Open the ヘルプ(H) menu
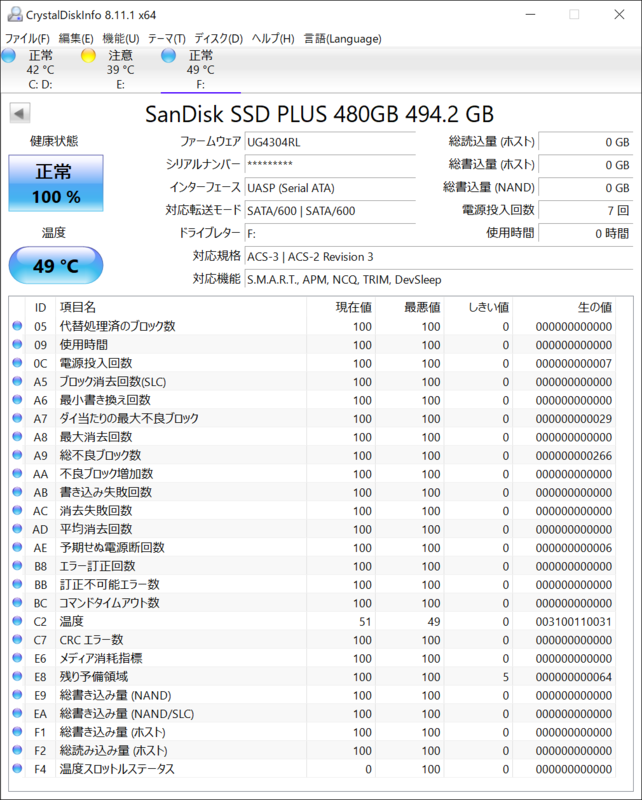 pos(273,39)
